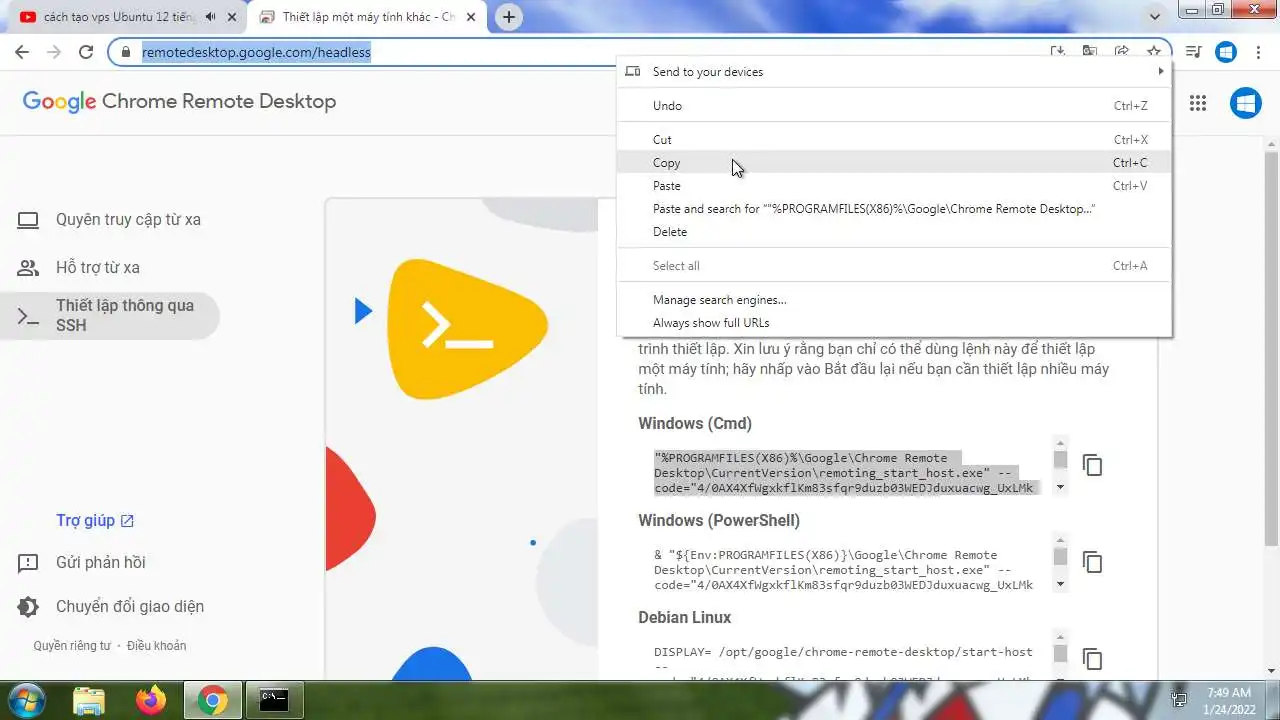This screenshot has width=1280, height=720.
Task: Select Thiết lập thông qua SSH
Action: click(110, 316)
